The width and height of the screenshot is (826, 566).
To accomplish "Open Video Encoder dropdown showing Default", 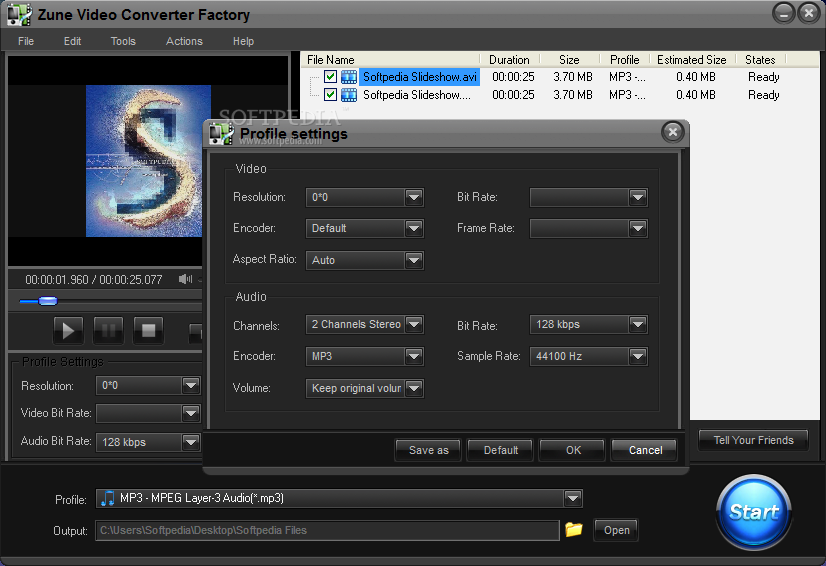I will 414,229.
